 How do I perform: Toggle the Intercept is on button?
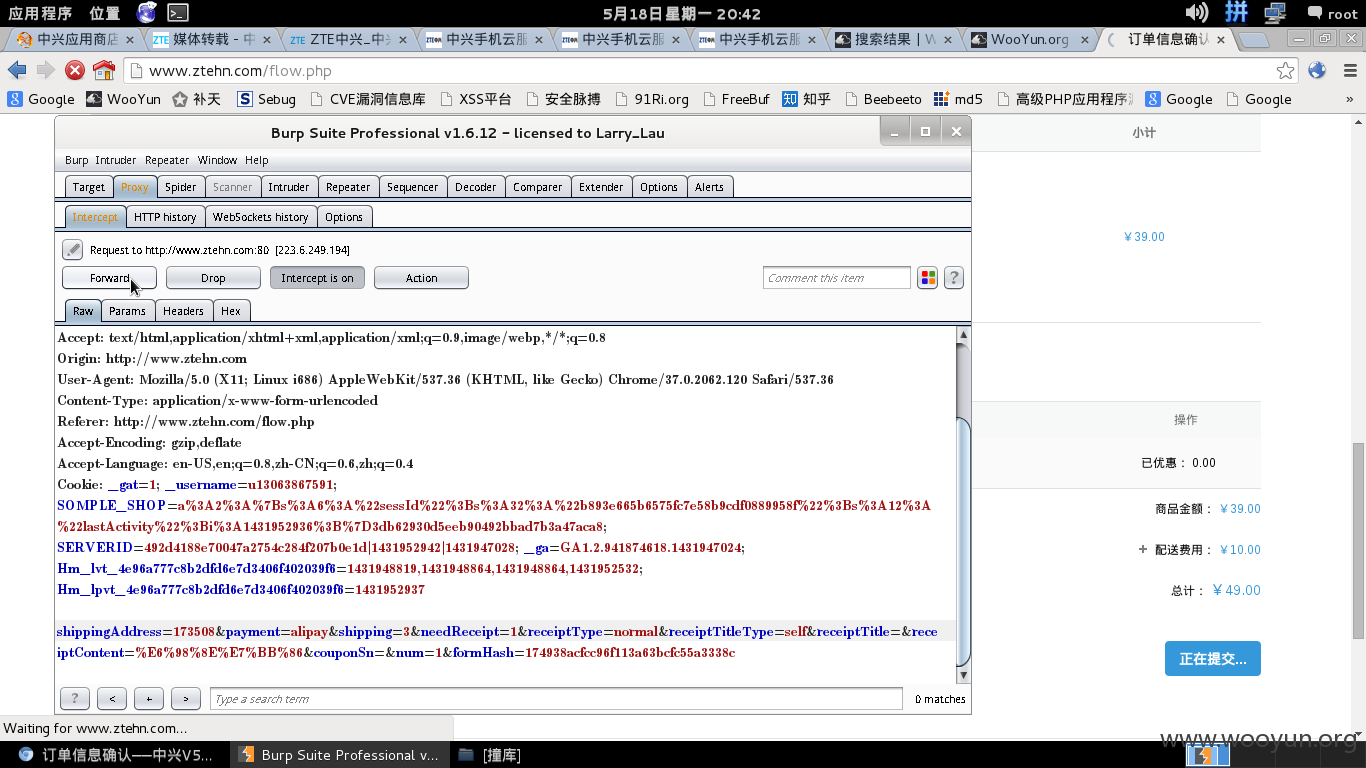317,278
